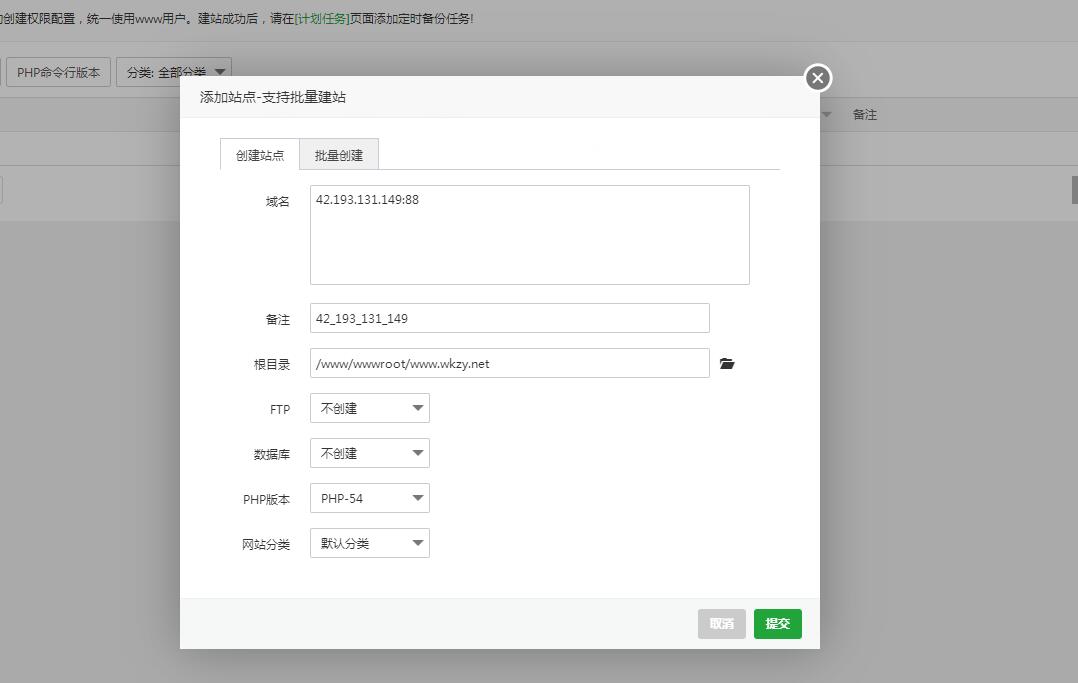Open the 数据库 dropdown
Image resolution: width=1078 pixels, height=683 pixels.
coord(369,453)
